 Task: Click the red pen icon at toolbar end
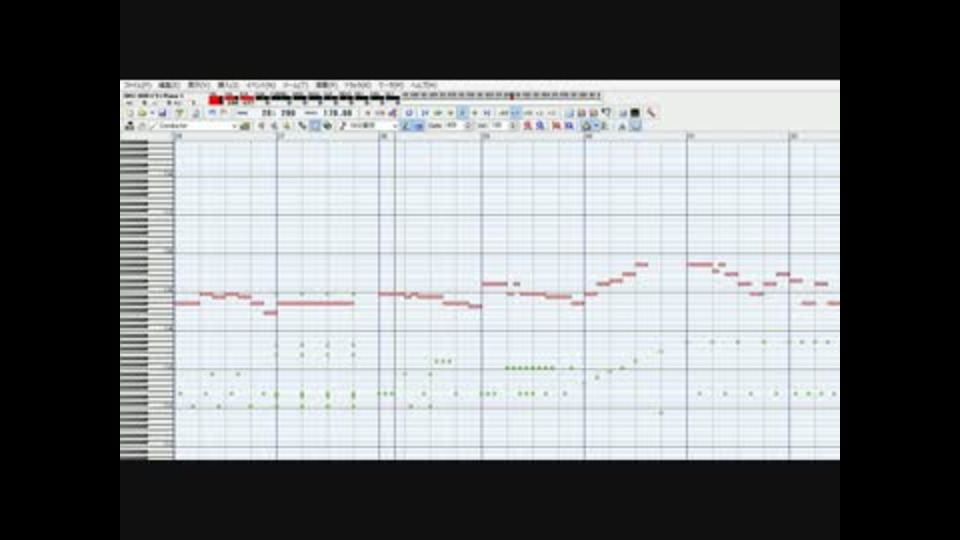[651, 113]
